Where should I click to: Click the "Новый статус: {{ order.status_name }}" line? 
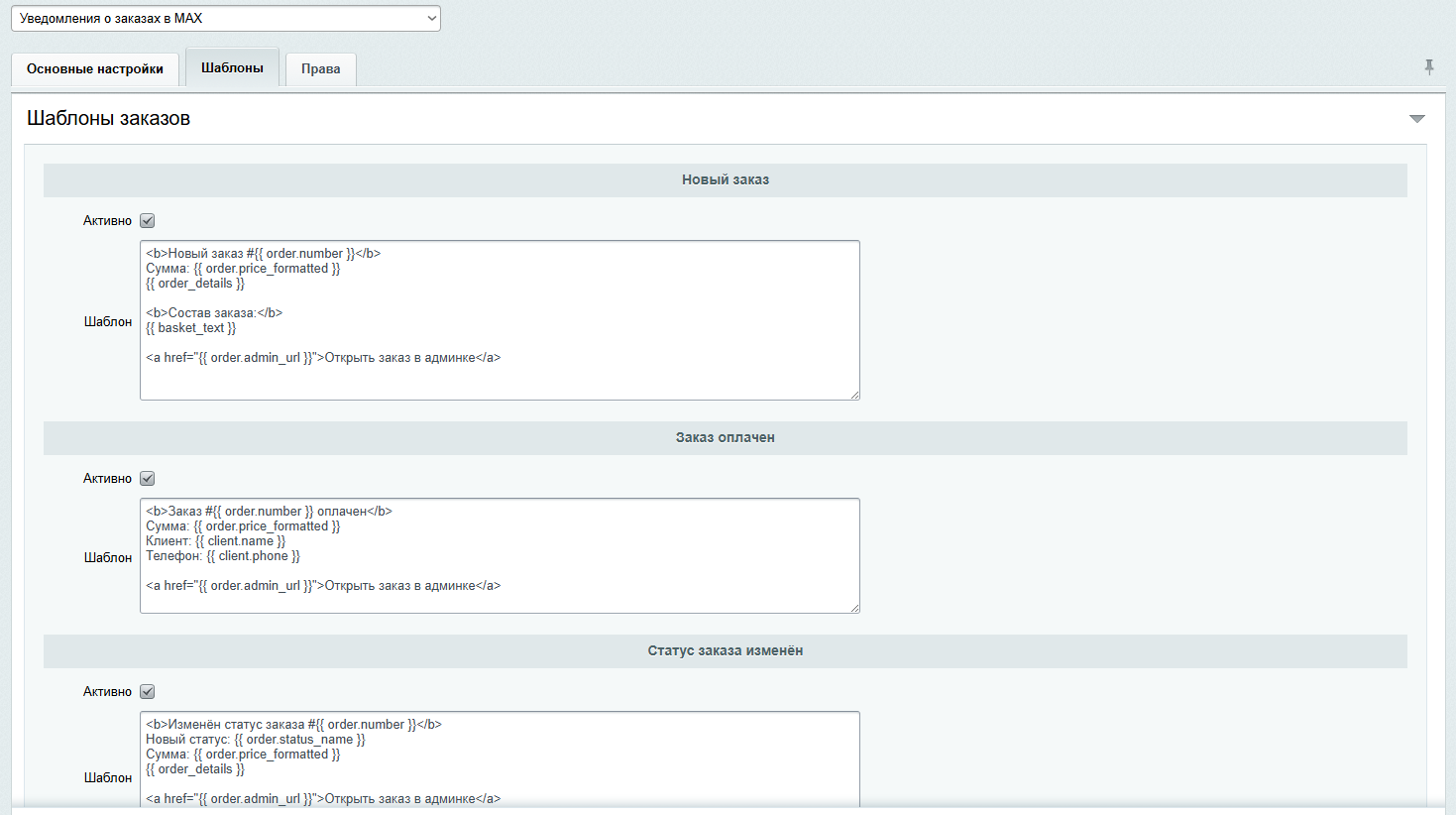coord(256,740)
